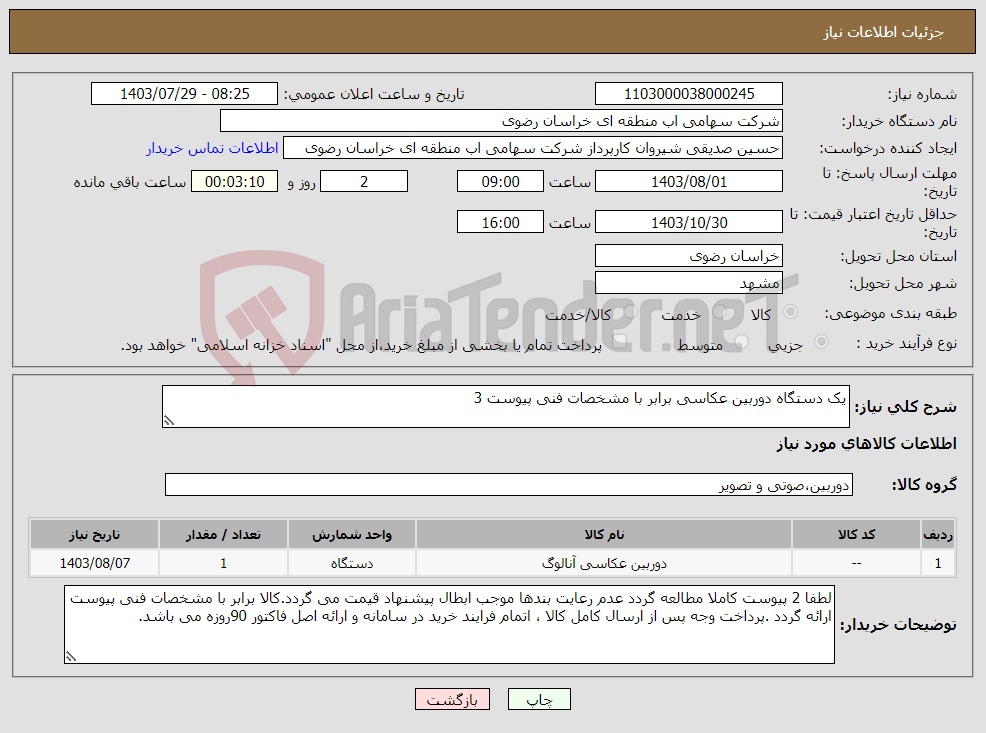This screenshot has width=986, height=733.
Task: Click the row number cell 1
Action: click(x=938, y=563)
